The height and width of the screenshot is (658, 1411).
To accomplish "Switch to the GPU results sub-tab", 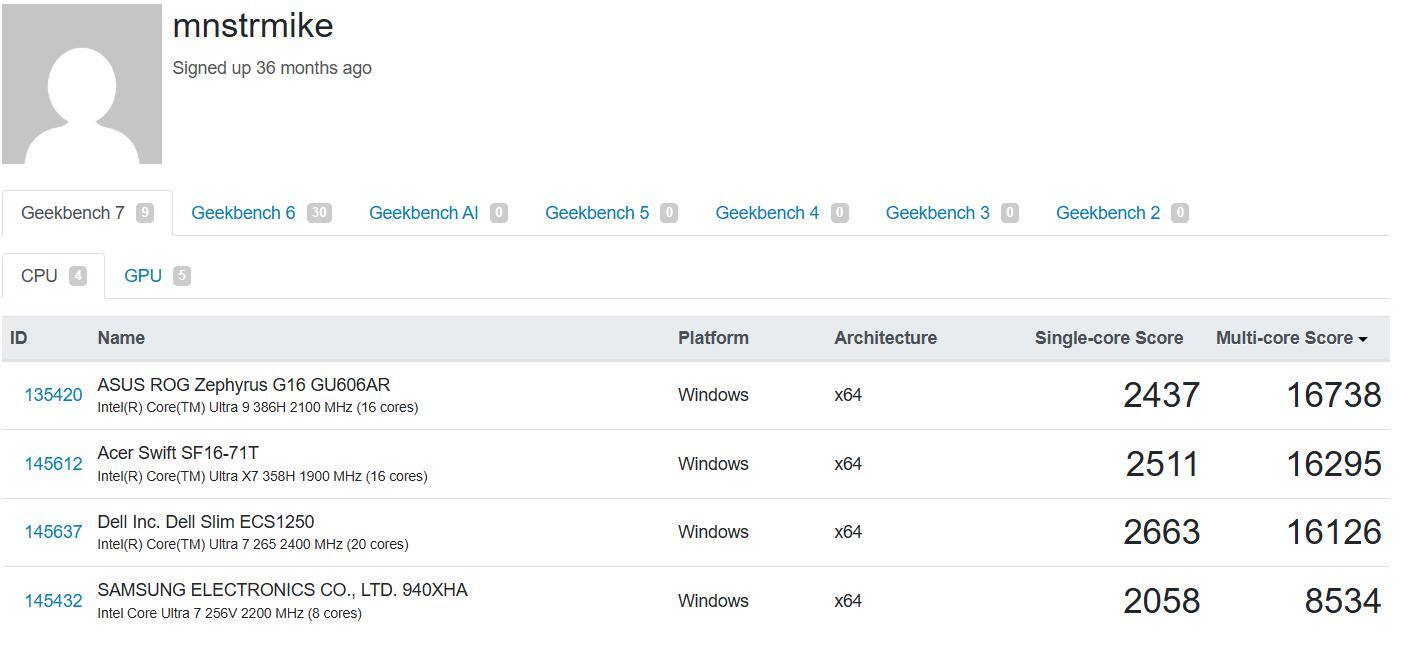I will (x=157, y=276).
